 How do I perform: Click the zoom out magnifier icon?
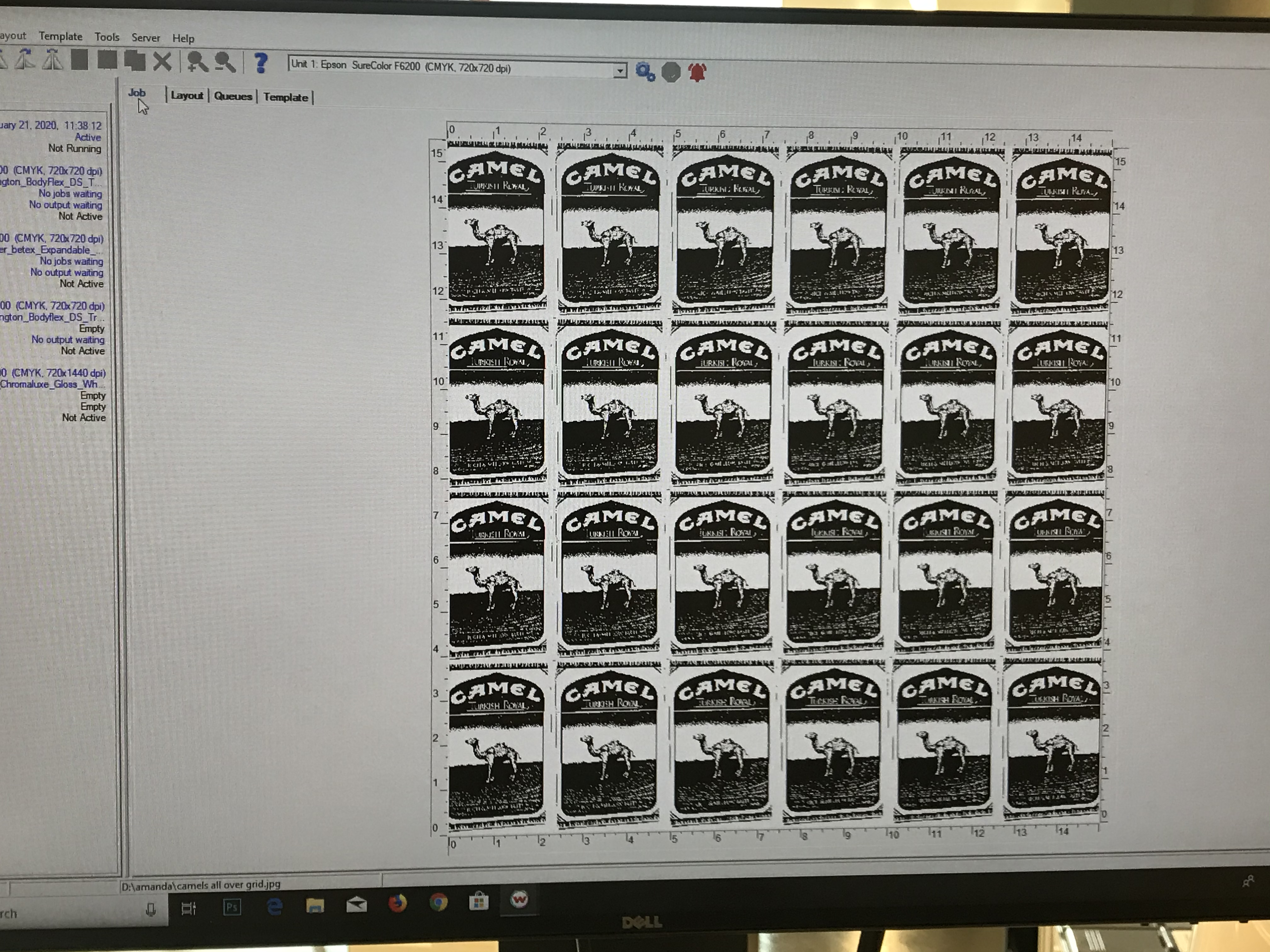pos(225,62)
